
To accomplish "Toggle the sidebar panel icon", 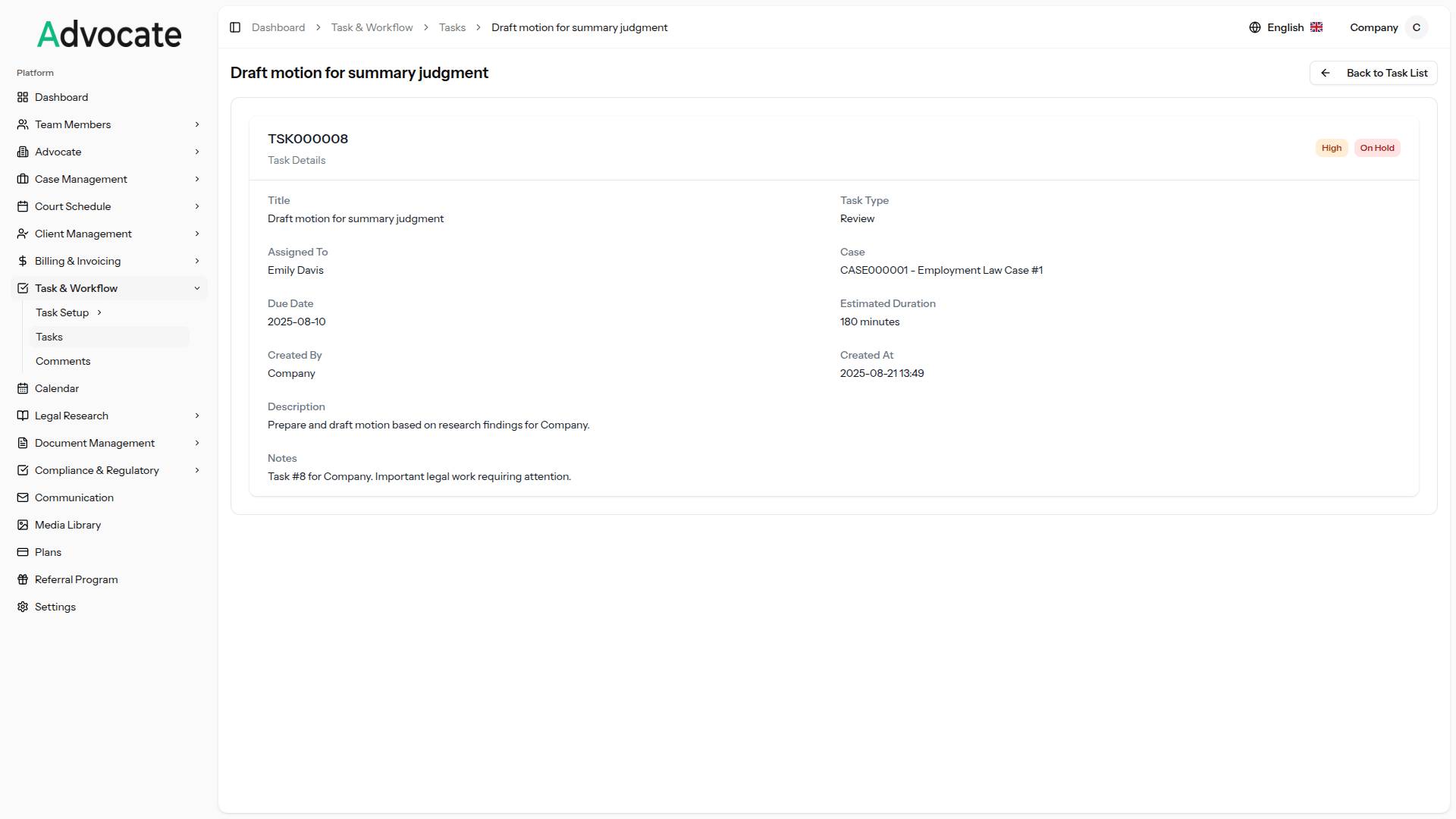I will pos(235,27).
